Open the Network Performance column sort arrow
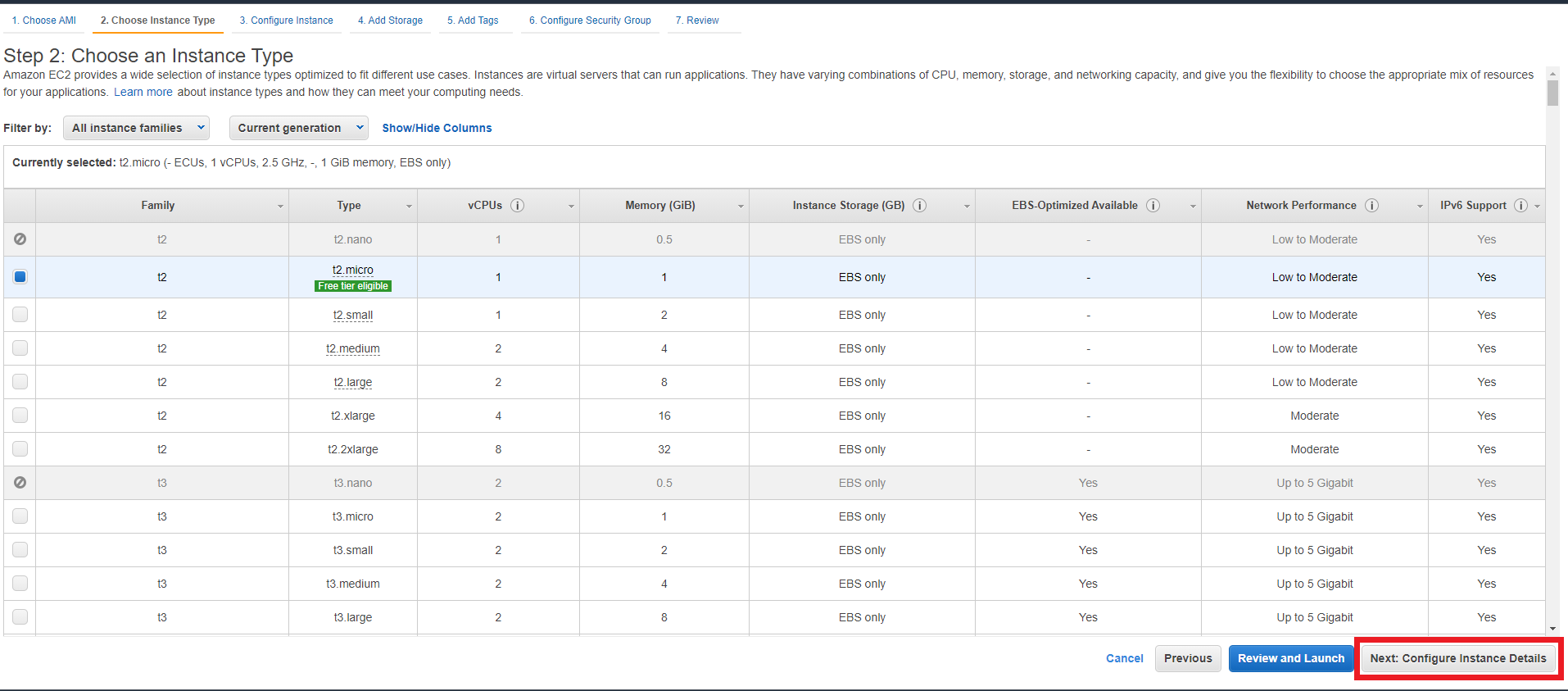This screenshot has width=1568, height=691. point(1420,207)
